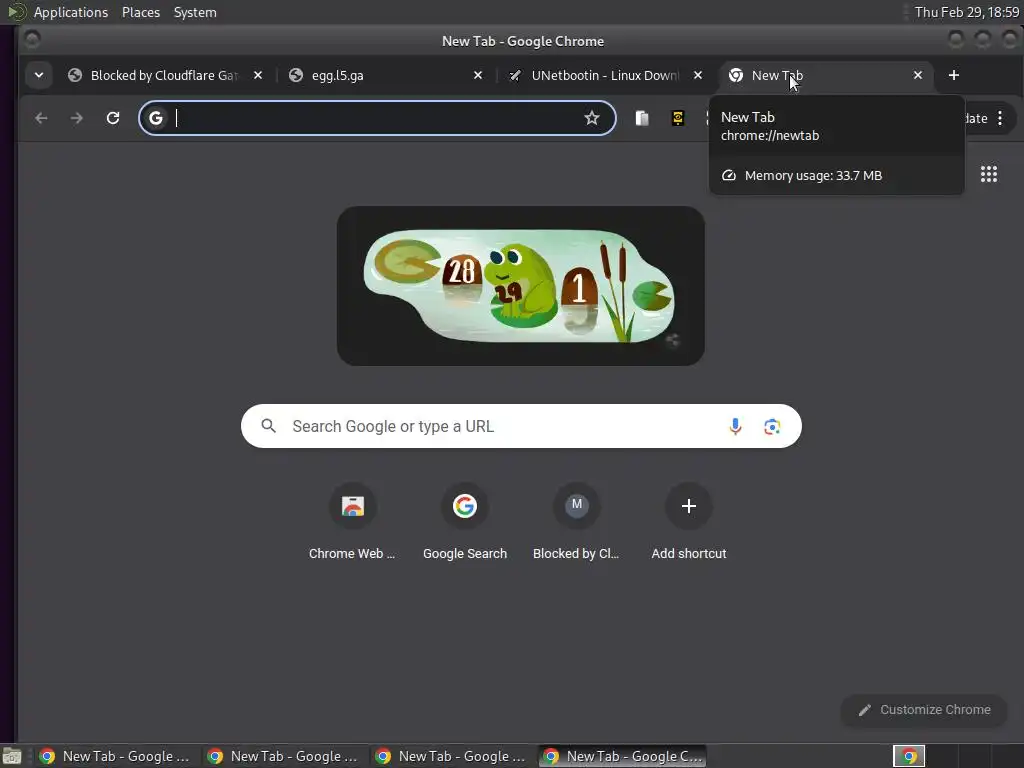Close the Blocked by Cloudflare tab
1024x768 pixels.
pyautogui.click(x=258, y=75)
